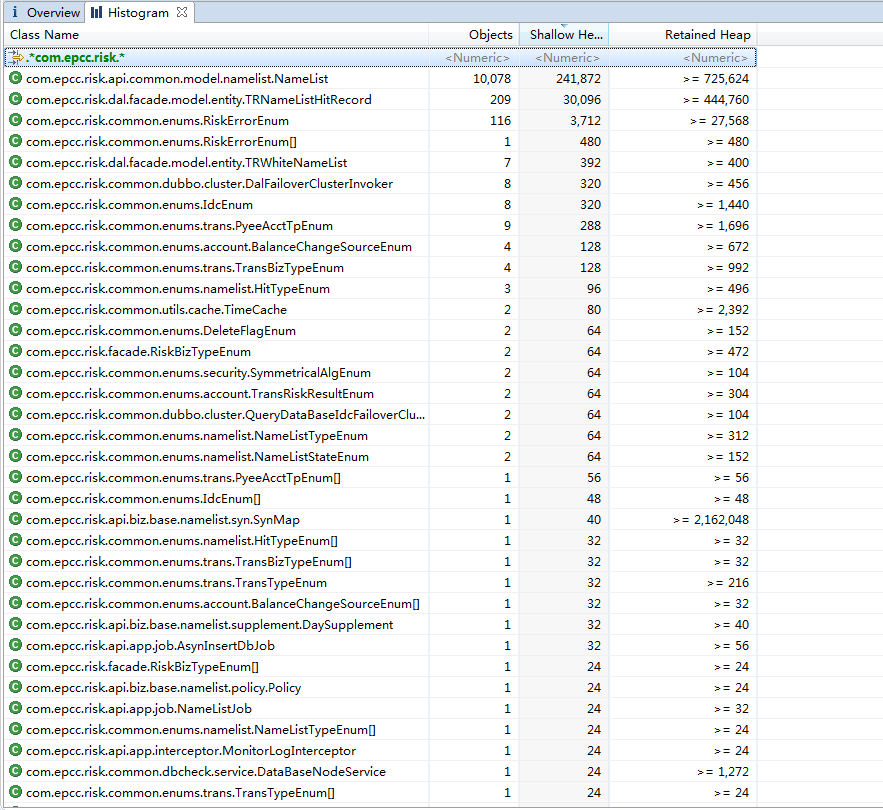
Task: Click class icon of namelist.HitTypeEnum row
Action: click(x=16, y=288)
